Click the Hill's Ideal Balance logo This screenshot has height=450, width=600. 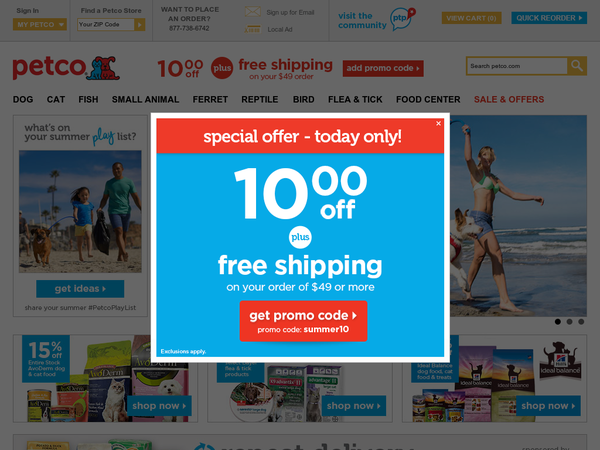pyautogui.click(x=560, y=360)
